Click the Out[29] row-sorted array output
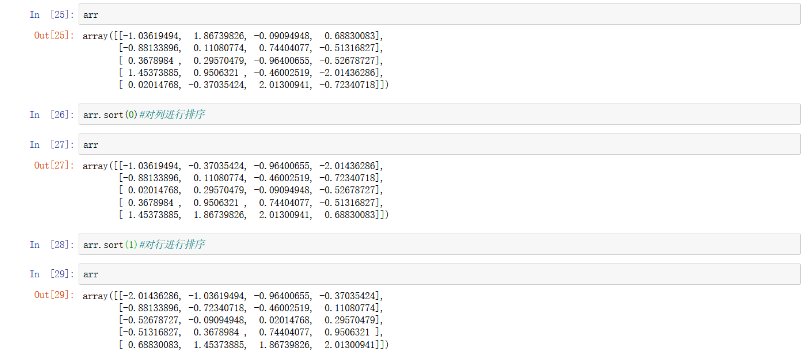Image resolution: width=805 pixels, height=360 pixels. point(235,319)
